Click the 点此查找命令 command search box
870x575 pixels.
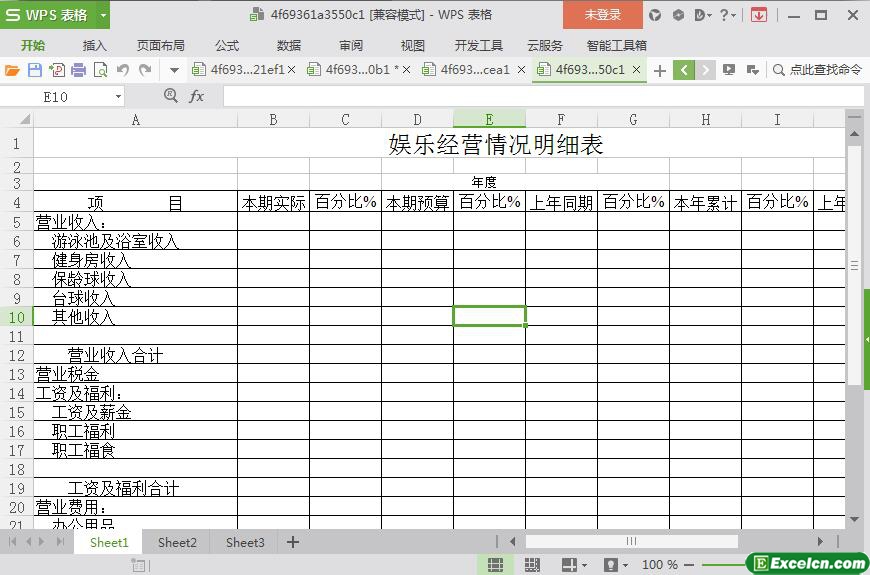(818, 70)
